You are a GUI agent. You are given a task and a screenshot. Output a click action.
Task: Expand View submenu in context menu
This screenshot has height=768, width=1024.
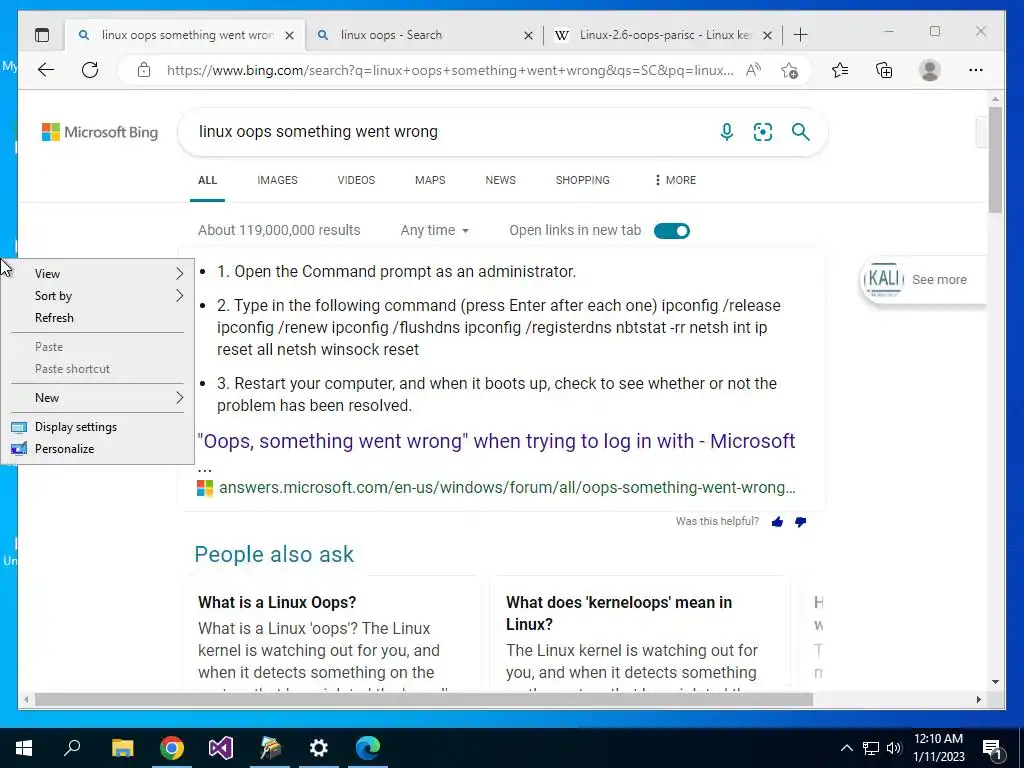[98, 274]
